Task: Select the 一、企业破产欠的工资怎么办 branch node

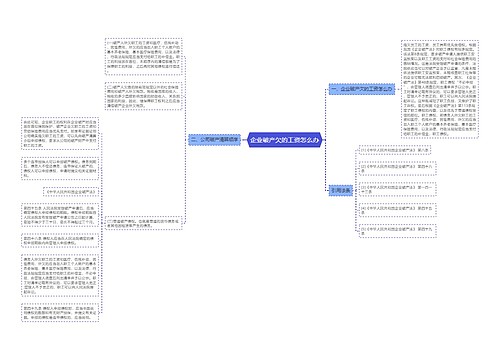Action: click(362, 89)
